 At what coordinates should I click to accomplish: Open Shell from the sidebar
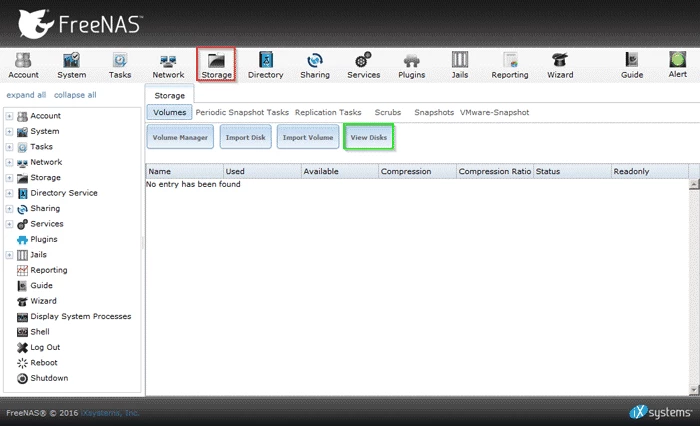point(33,332)
